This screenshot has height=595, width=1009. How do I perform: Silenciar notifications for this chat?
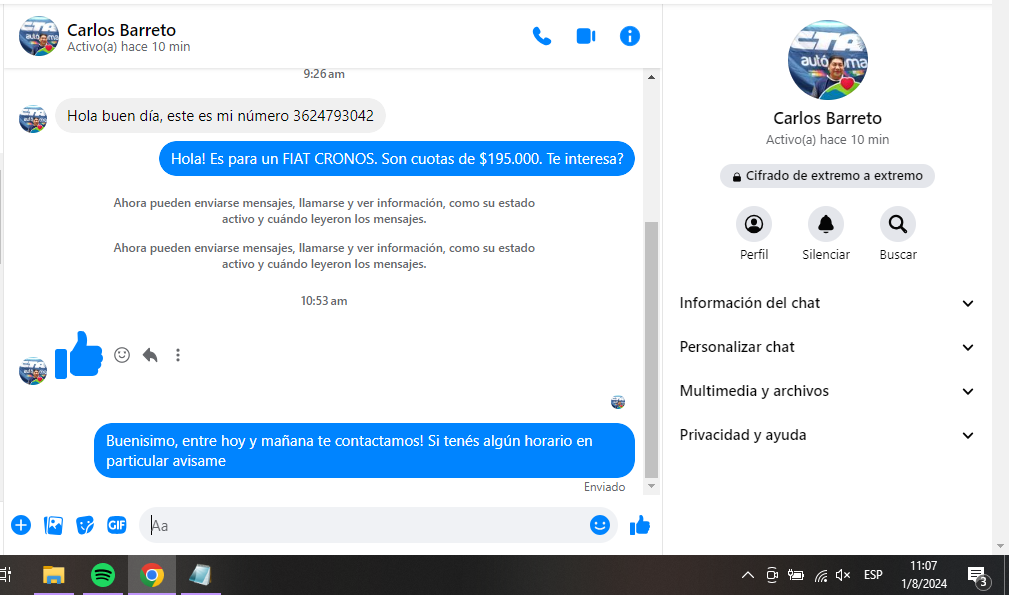point(825,225)
